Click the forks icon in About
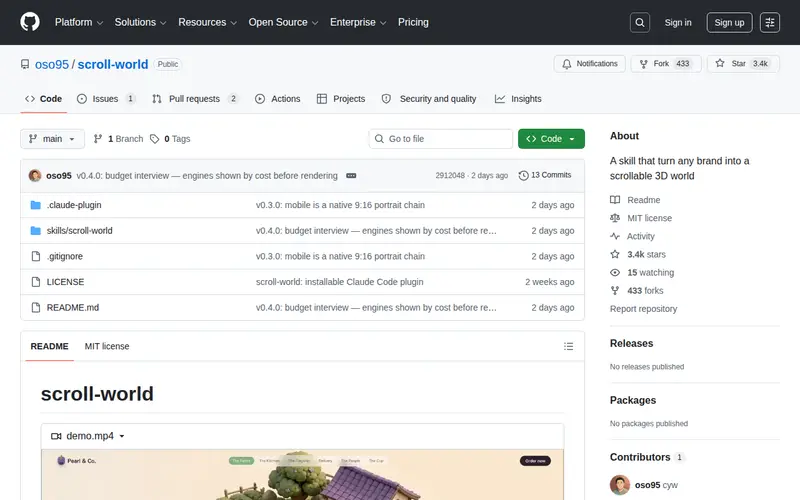This screenshot has width=800, height=500. click(615, 291)
